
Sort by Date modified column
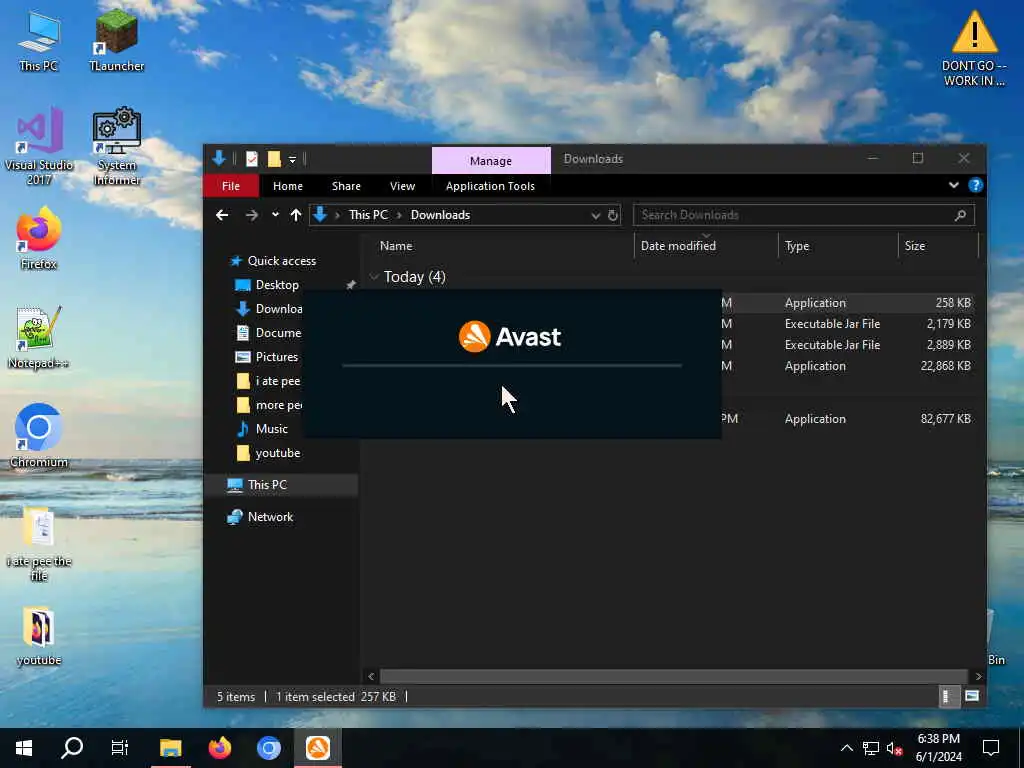click(678, 246)
